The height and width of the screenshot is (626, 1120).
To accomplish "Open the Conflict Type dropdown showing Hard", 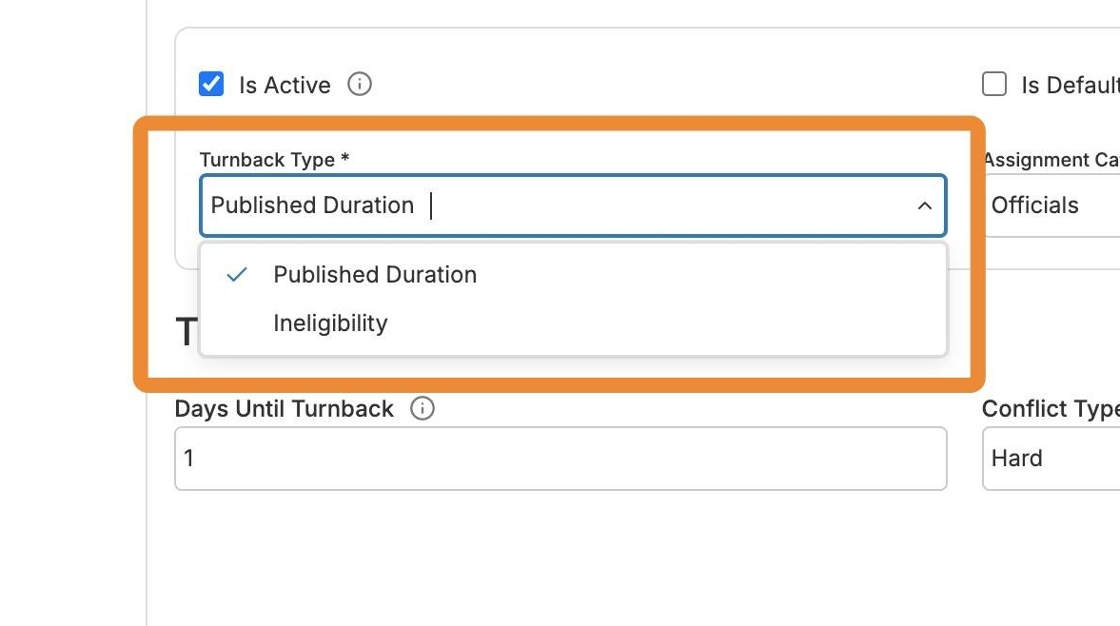I will click(1050, 459).
